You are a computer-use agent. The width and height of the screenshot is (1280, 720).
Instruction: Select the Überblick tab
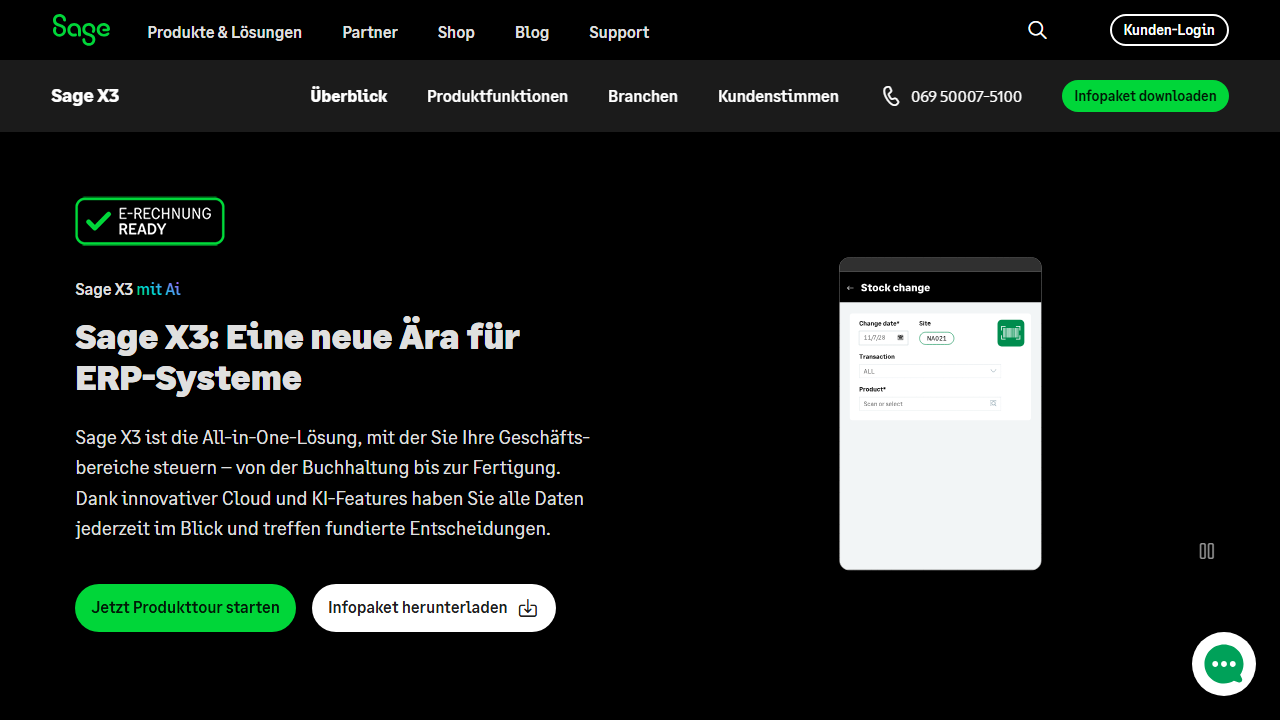(349, 96)
